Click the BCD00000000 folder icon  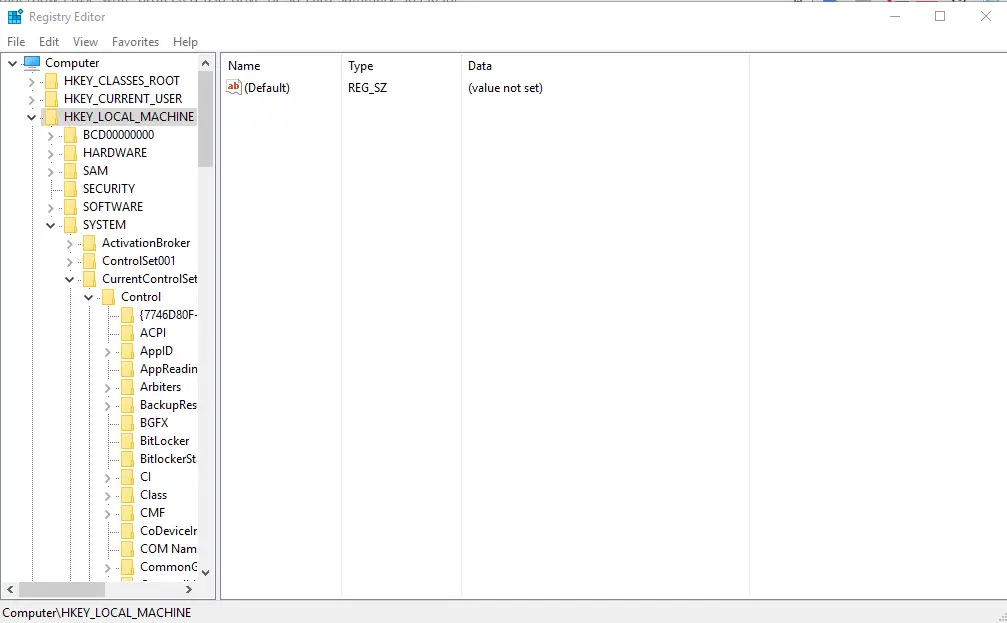pyautogui.click(x=71, y=135)
